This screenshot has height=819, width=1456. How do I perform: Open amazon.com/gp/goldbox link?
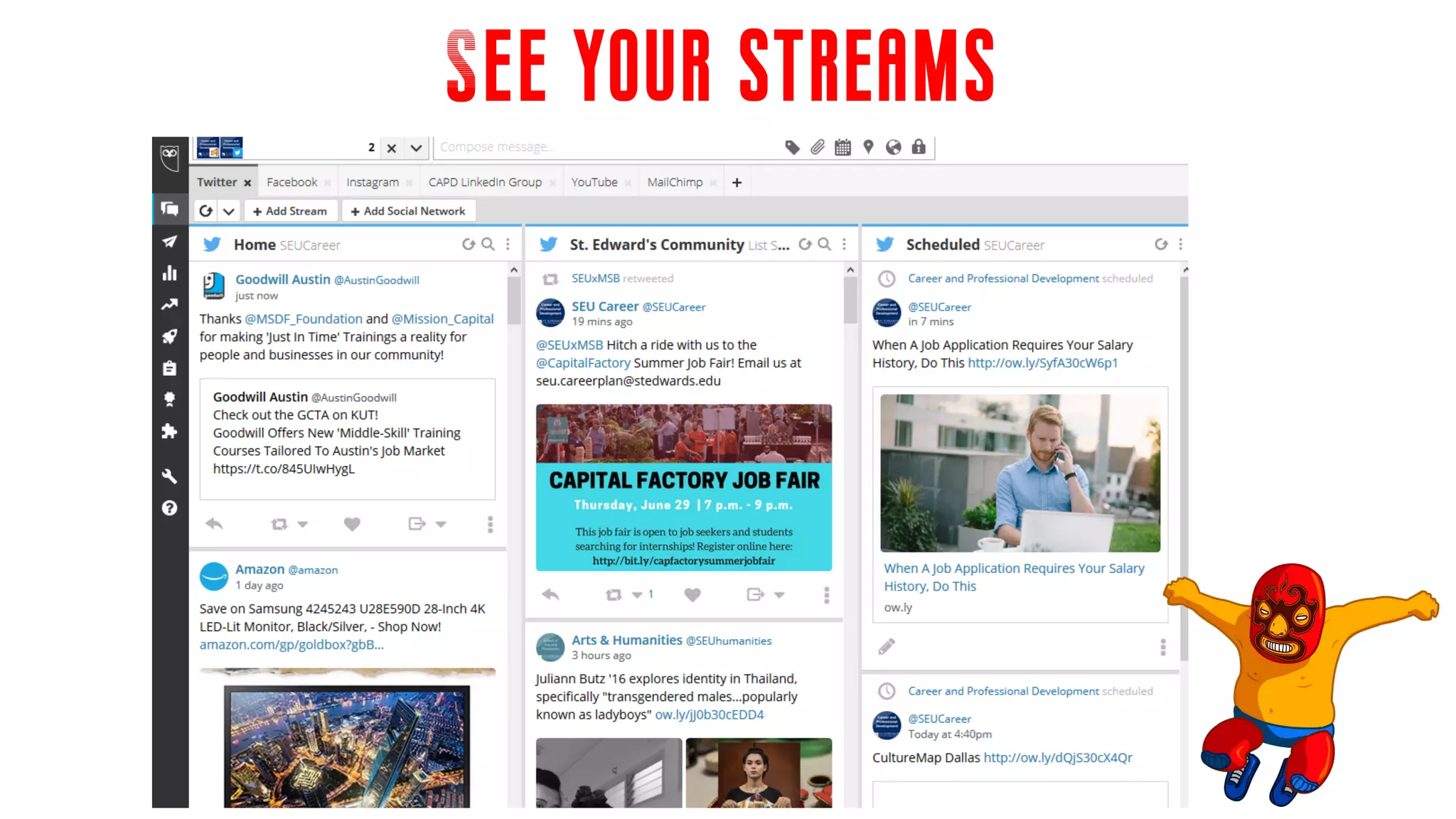pyautogui.click(x=291, y=645)
